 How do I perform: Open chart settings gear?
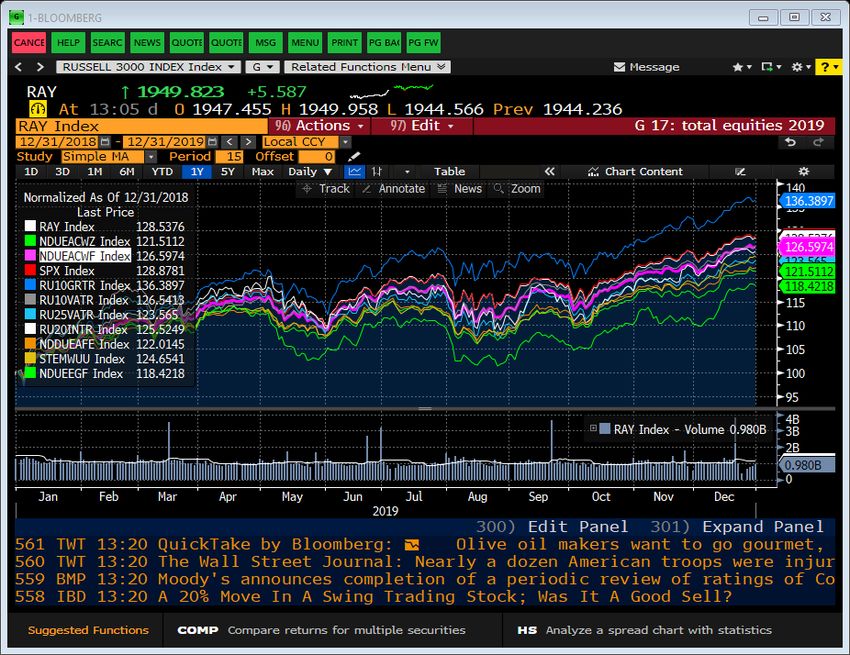click(x=803, y=172)
